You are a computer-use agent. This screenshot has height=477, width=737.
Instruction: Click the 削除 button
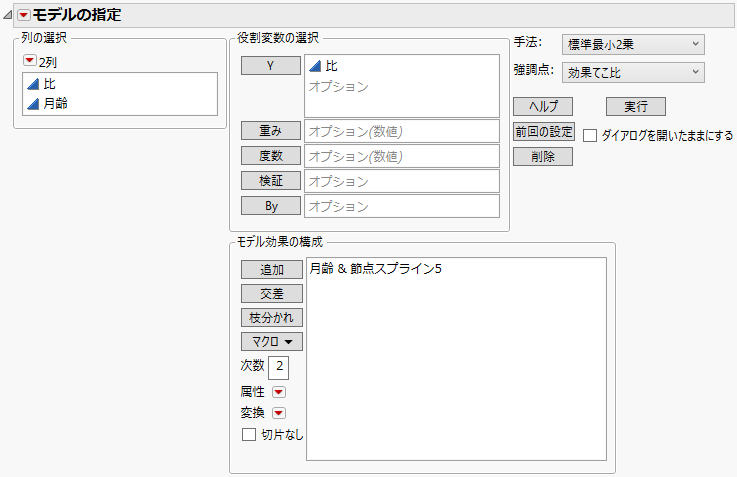543,156
